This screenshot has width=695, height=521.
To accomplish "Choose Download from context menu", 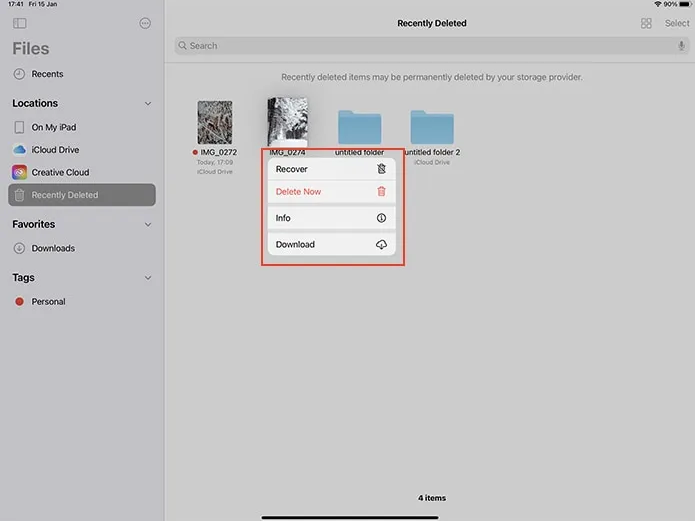I will [331, 244].
